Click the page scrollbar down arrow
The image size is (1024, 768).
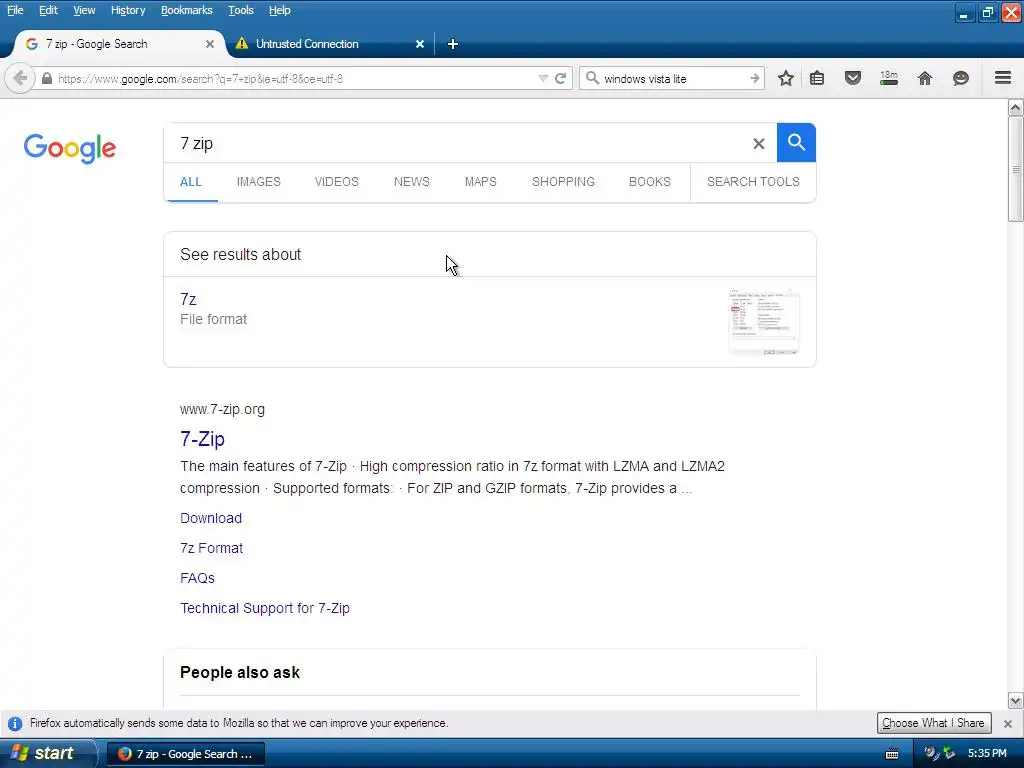coord(1016,701)
